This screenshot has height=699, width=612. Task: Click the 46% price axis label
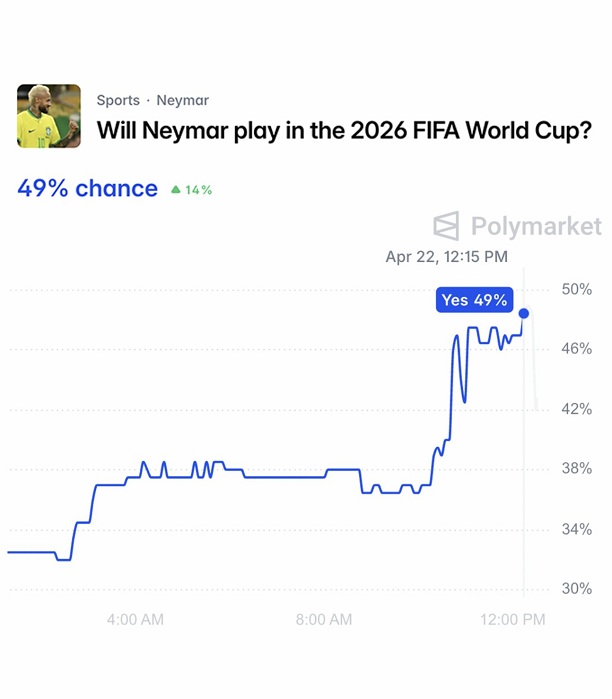(576, 349)
